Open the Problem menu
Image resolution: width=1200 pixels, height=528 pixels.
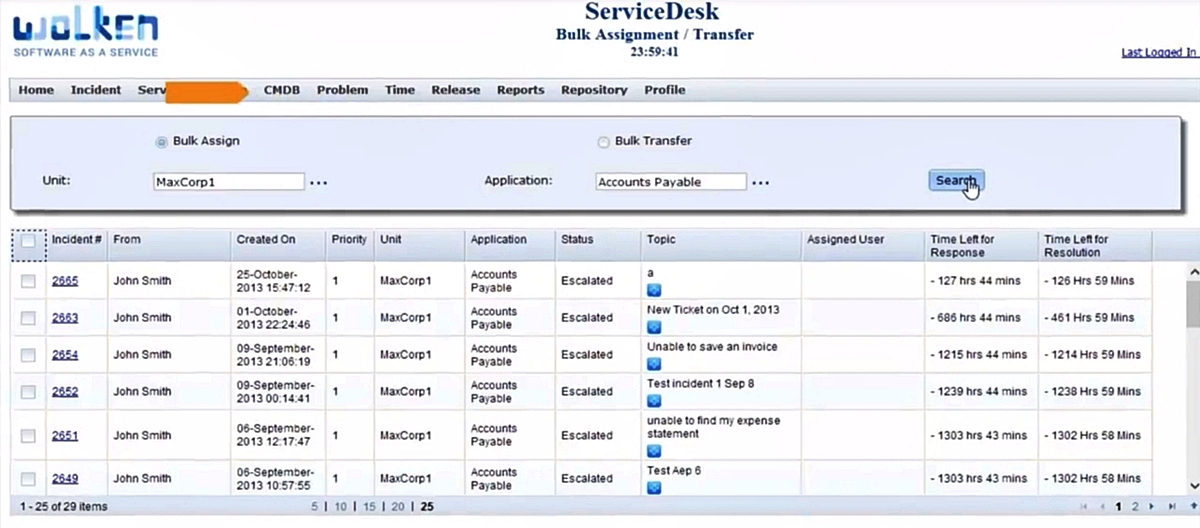click(x=342, y=90)
